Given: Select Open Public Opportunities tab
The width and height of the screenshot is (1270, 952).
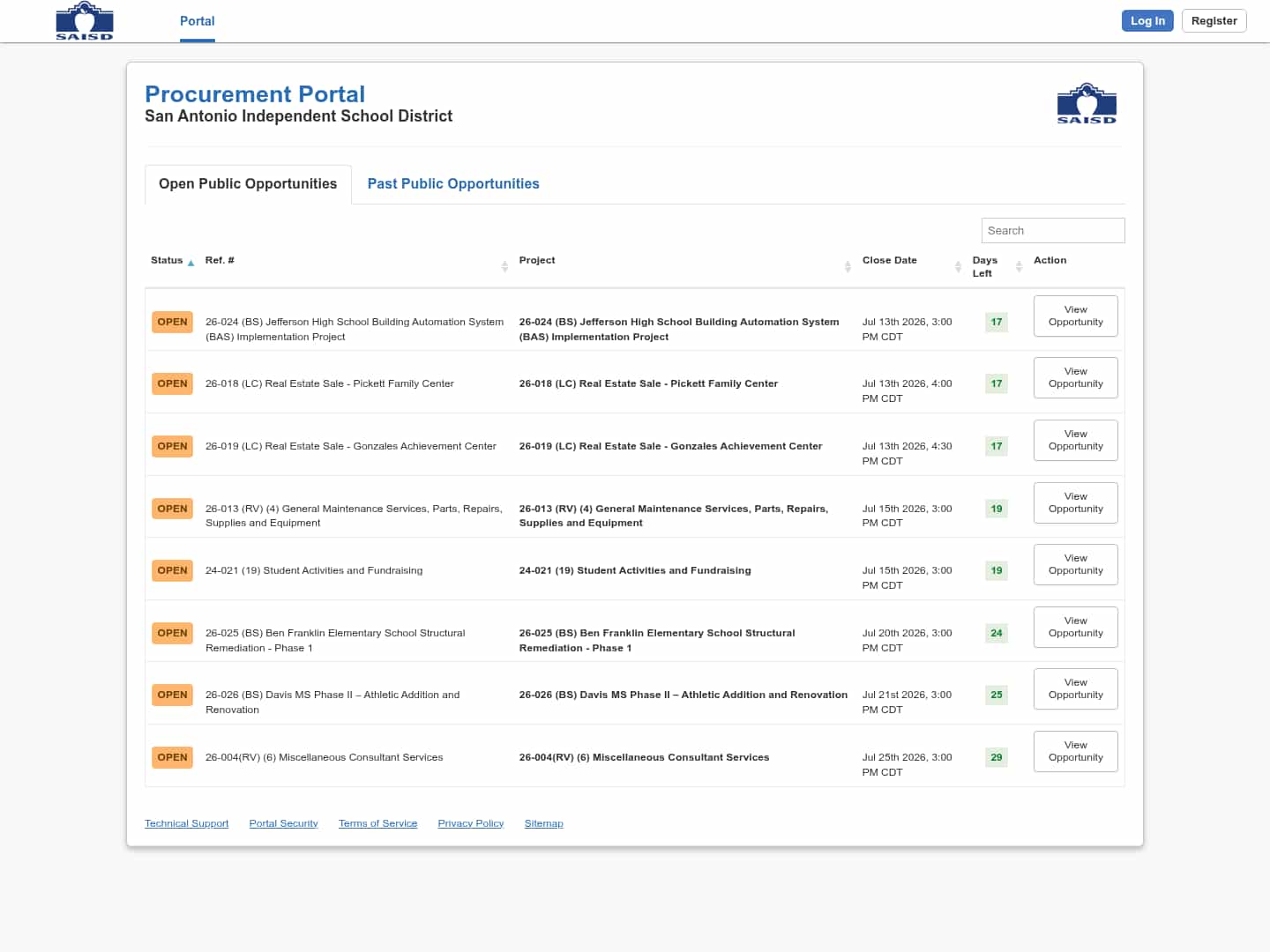Looking at the screenshot, I should 248,183.
